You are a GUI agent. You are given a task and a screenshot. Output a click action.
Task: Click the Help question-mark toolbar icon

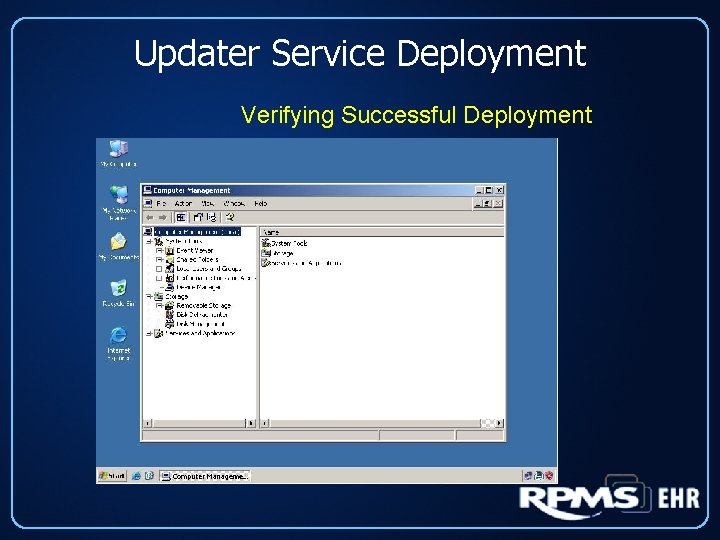click(230, 217)
